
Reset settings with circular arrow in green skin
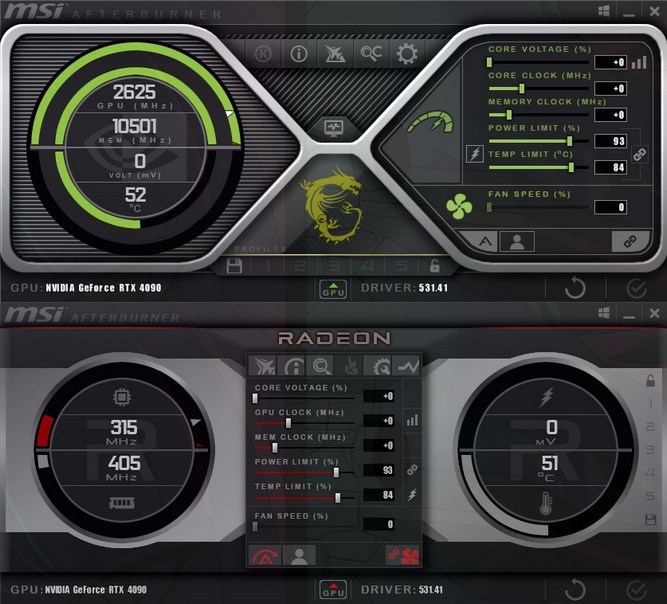pos(575,288)
